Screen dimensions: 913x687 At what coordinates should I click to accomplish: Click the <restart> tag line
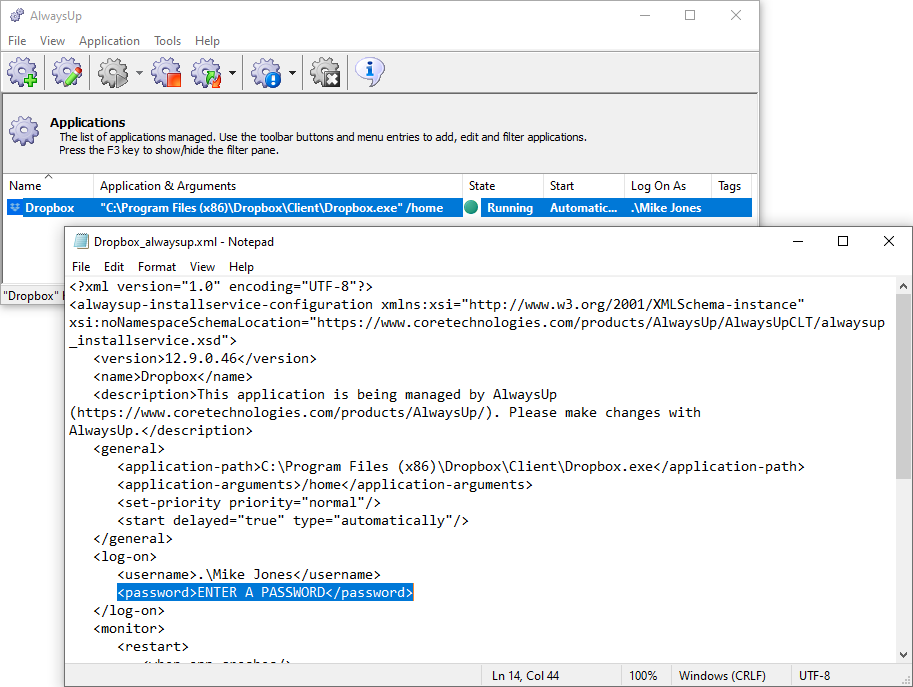point(153,647)
